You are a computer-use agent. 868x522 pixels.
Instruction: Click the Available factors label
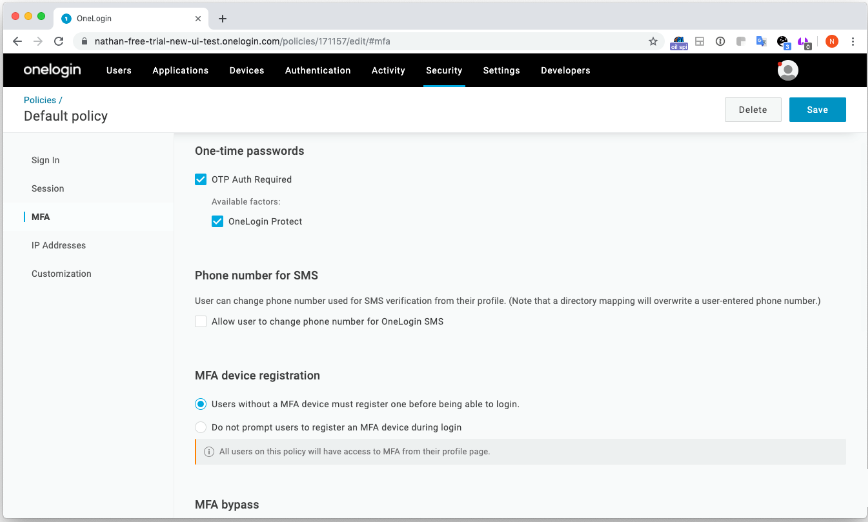coord(246,201)
